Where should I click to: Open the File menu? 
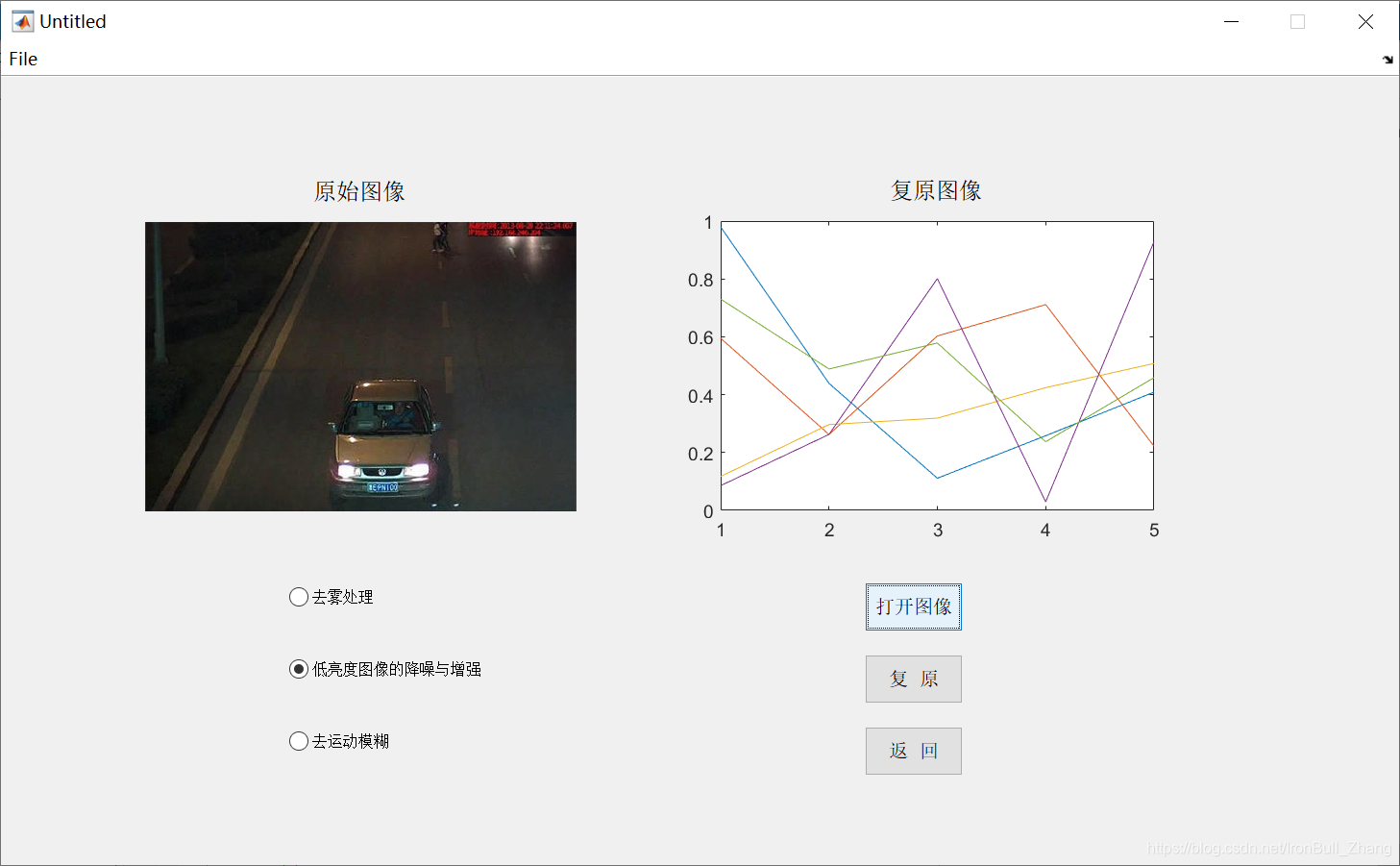23,59
